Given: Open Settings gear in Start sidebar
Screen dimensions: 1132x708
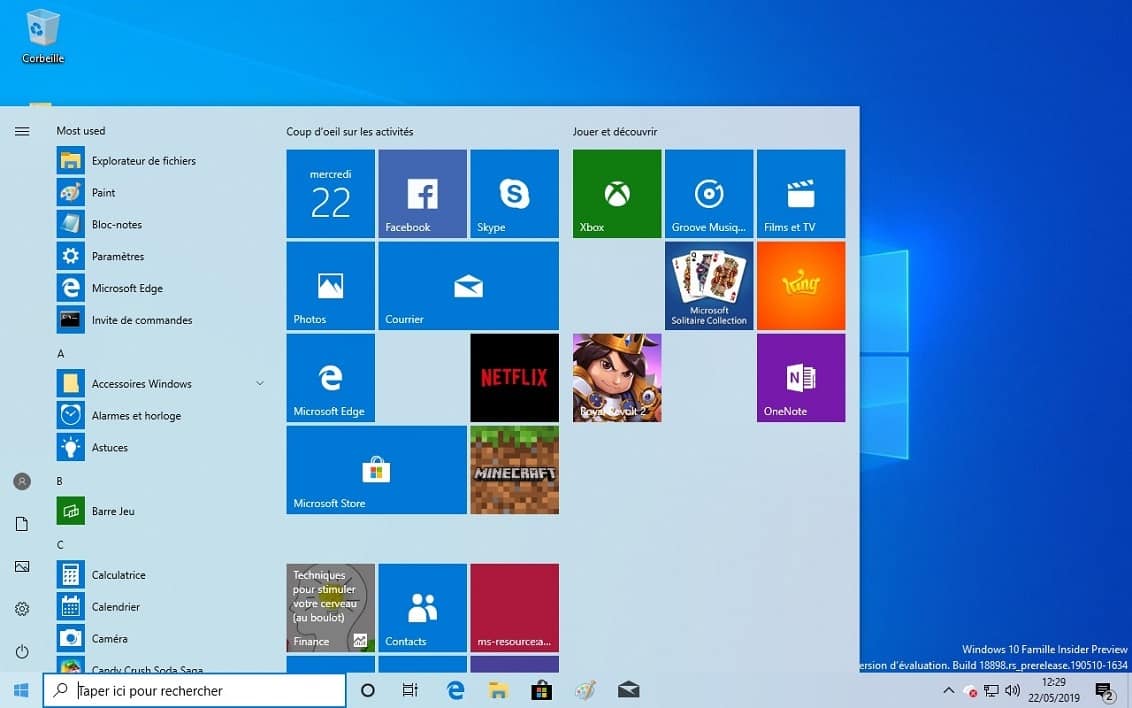Looking at the screenshot, I should (22, 609).
